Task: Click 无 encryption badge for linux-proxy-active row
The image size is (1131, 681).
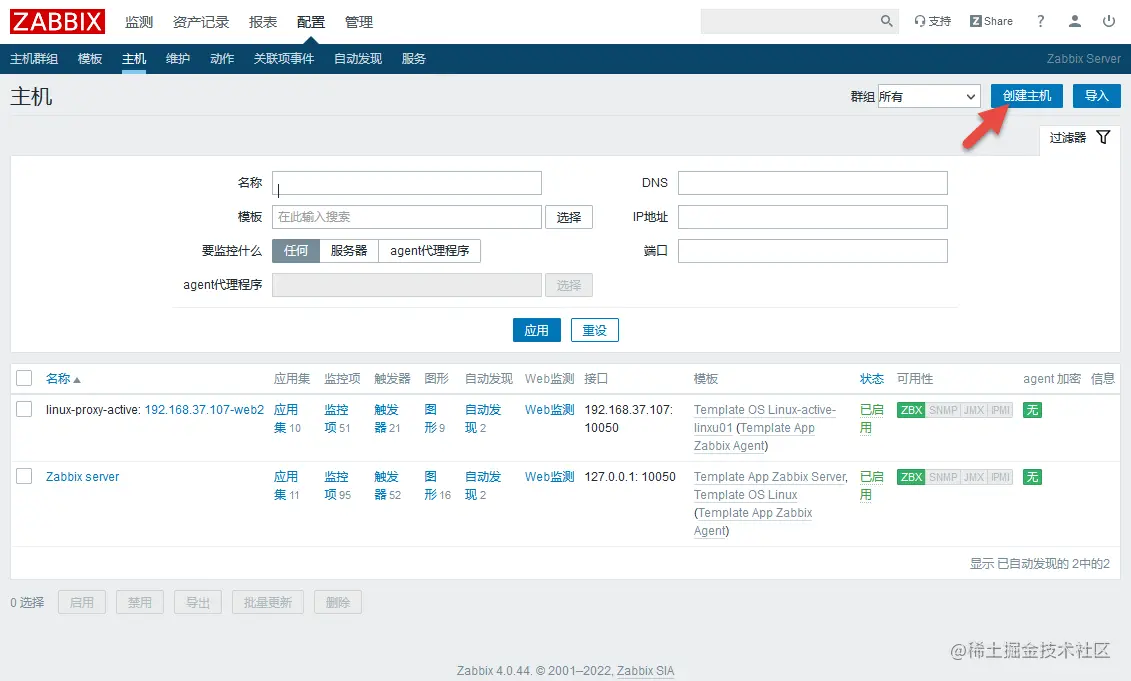Action: pos(1032,410)
